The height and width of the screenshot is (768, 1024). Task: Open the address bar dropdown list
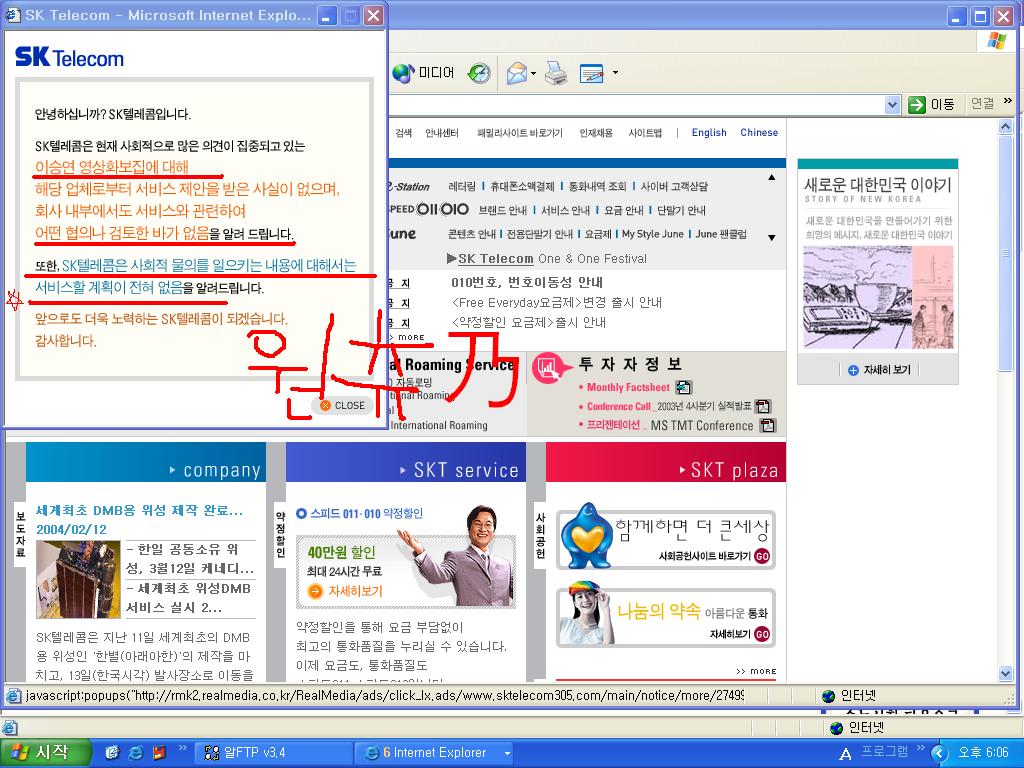pyautogui.click(x=892, y=104)
